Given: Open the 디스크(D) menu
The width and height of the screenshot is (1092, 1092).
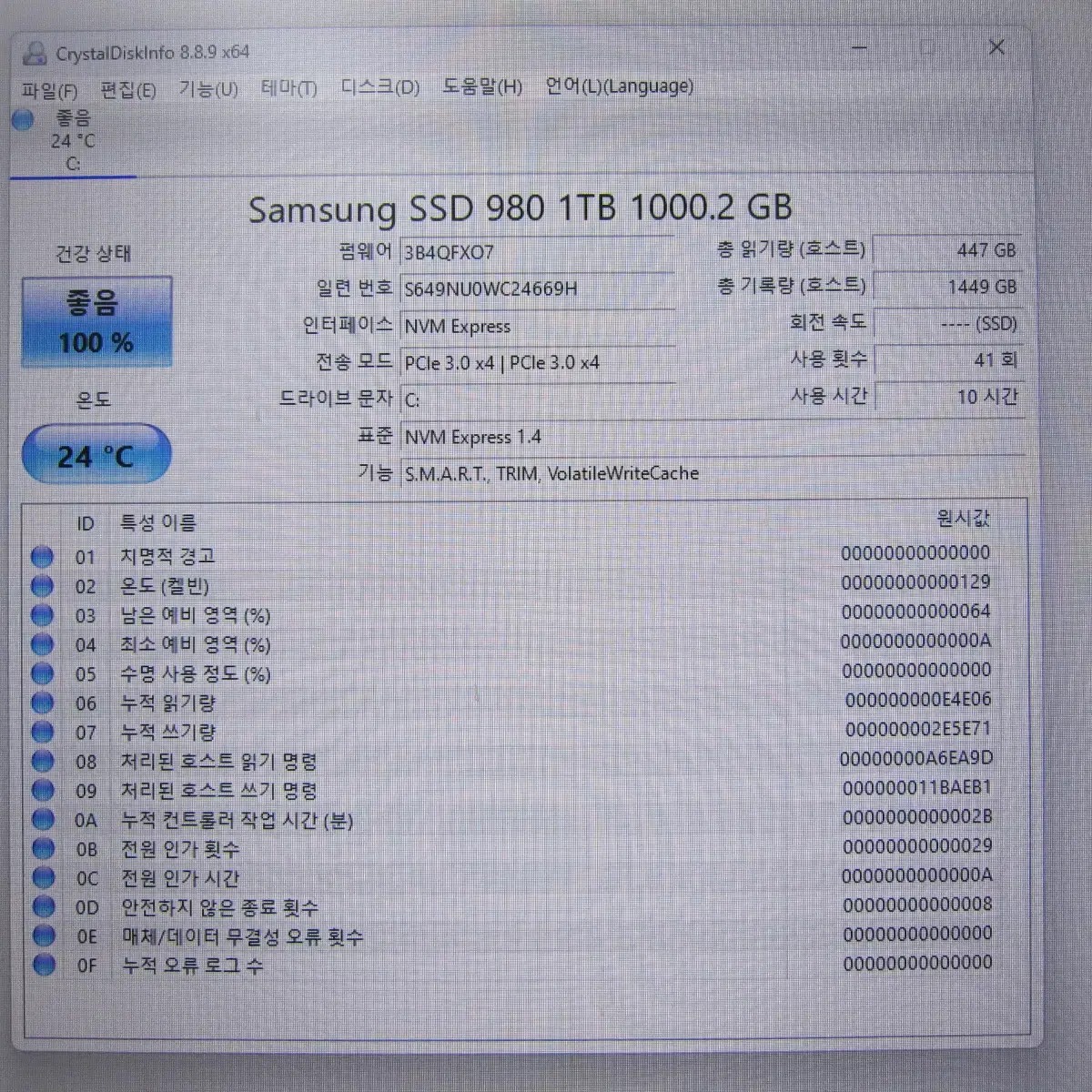Looking at the screenshot, I should click(x=380, y=87).
